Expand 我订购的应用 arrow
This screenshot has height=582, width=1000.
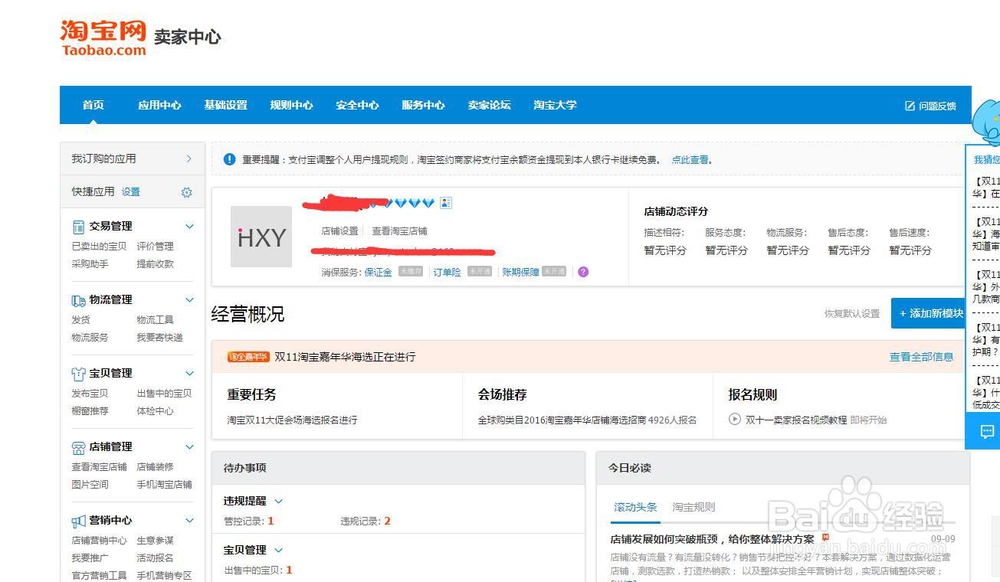(x=189, y=159)
